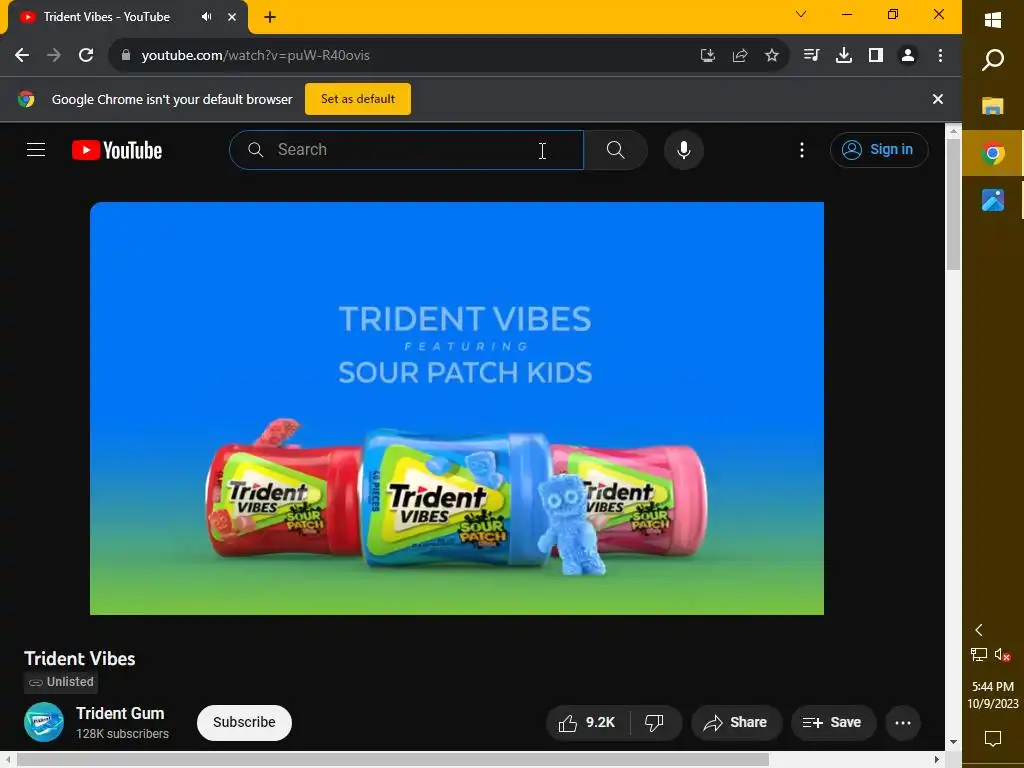Viewport: 1024px width, 768px height.
Task: Show hidden system tray icons chevron
Action: click(979, 630)
